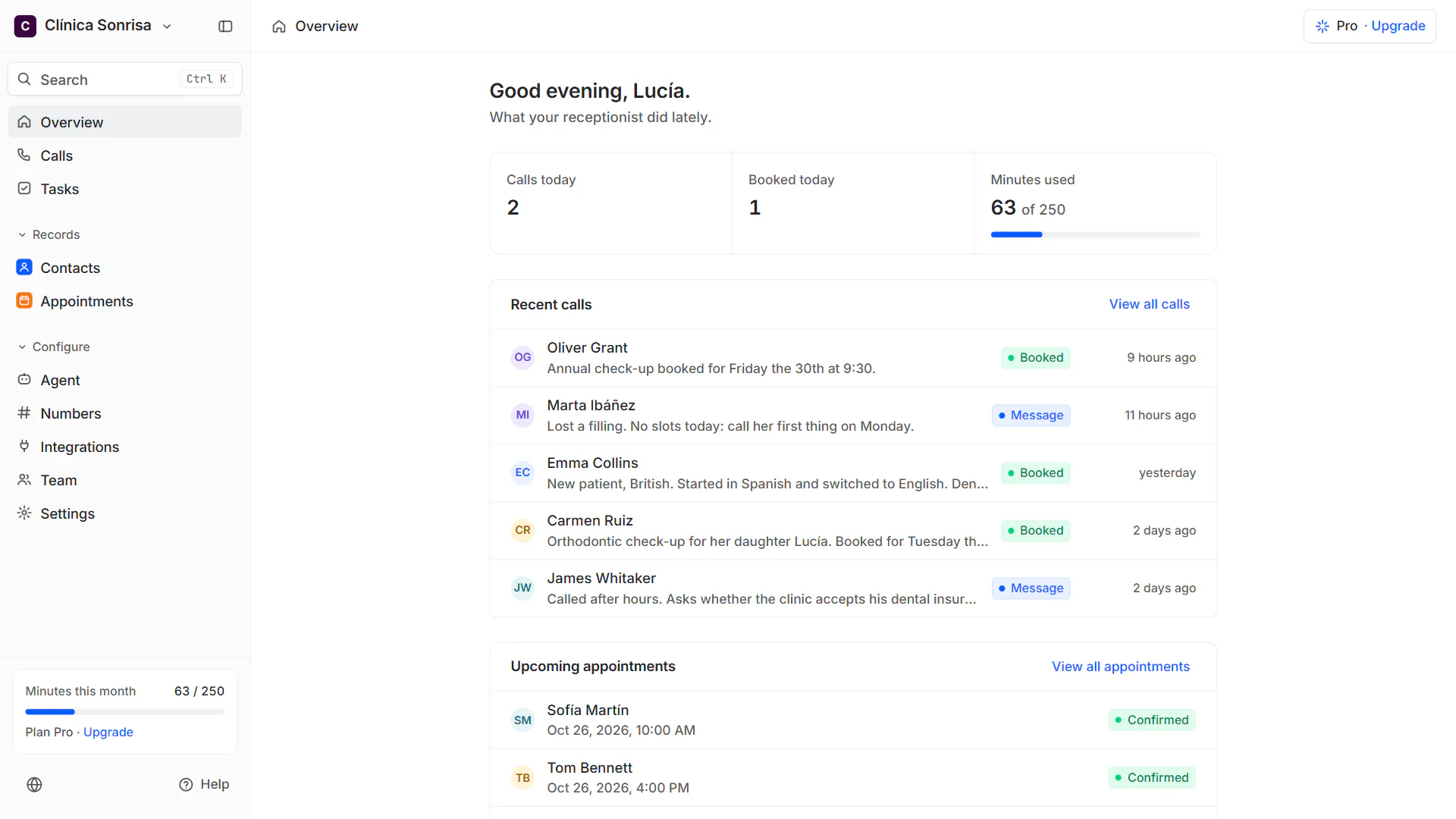This screenshot has height=819, width=1456.
Task: Click the Booked badge on Oliver Grant row
Action: [1035, 358]
